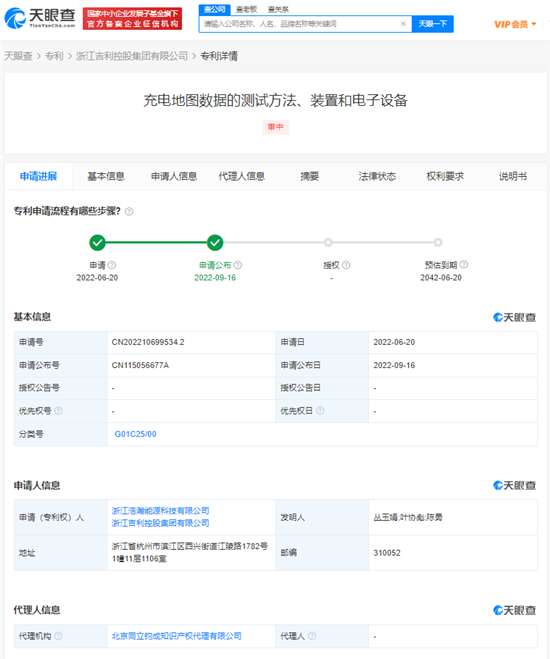The height and width of the screenshot is (659, 550).
Task: Open the VIP会员 dropdown
Action: 515,24
